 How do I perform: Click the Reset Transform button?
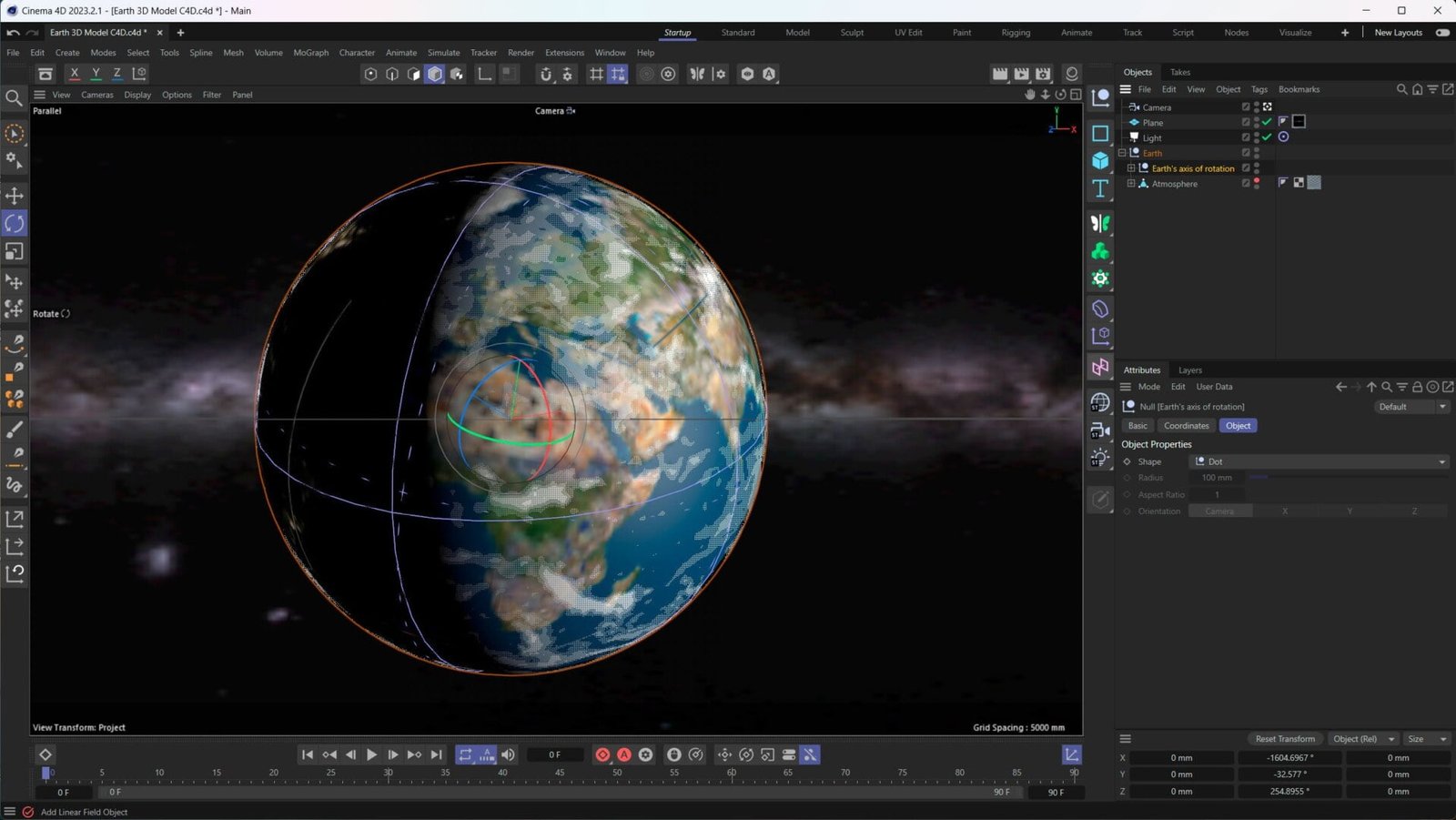[1284, 738]
